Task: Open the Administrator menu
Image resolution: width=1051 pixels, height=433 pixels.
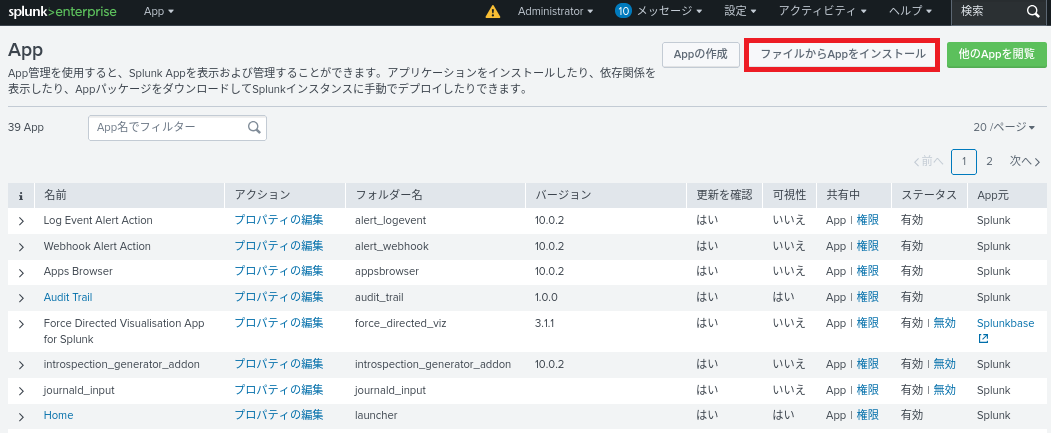Action: click(x=555, y=11)
